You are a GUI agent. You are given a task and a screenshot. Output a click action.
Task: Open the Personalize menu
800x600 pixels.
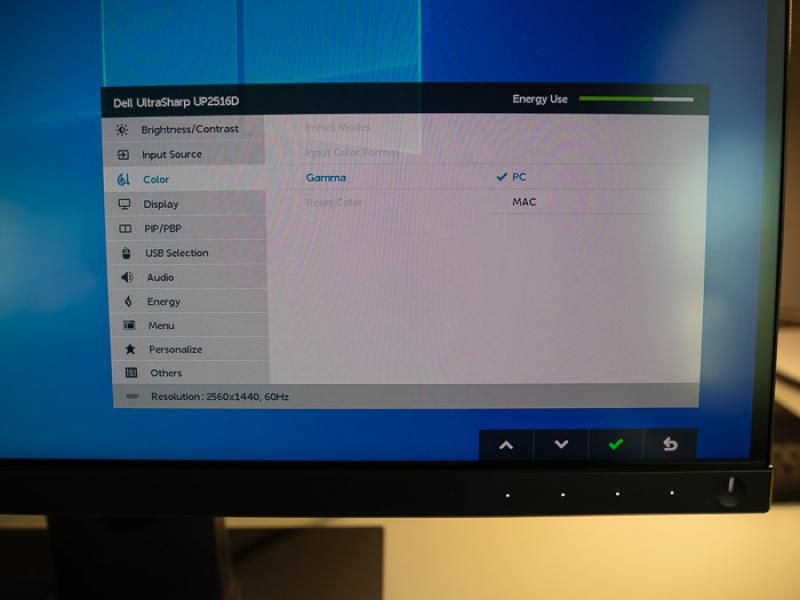[x=190, y=349]
